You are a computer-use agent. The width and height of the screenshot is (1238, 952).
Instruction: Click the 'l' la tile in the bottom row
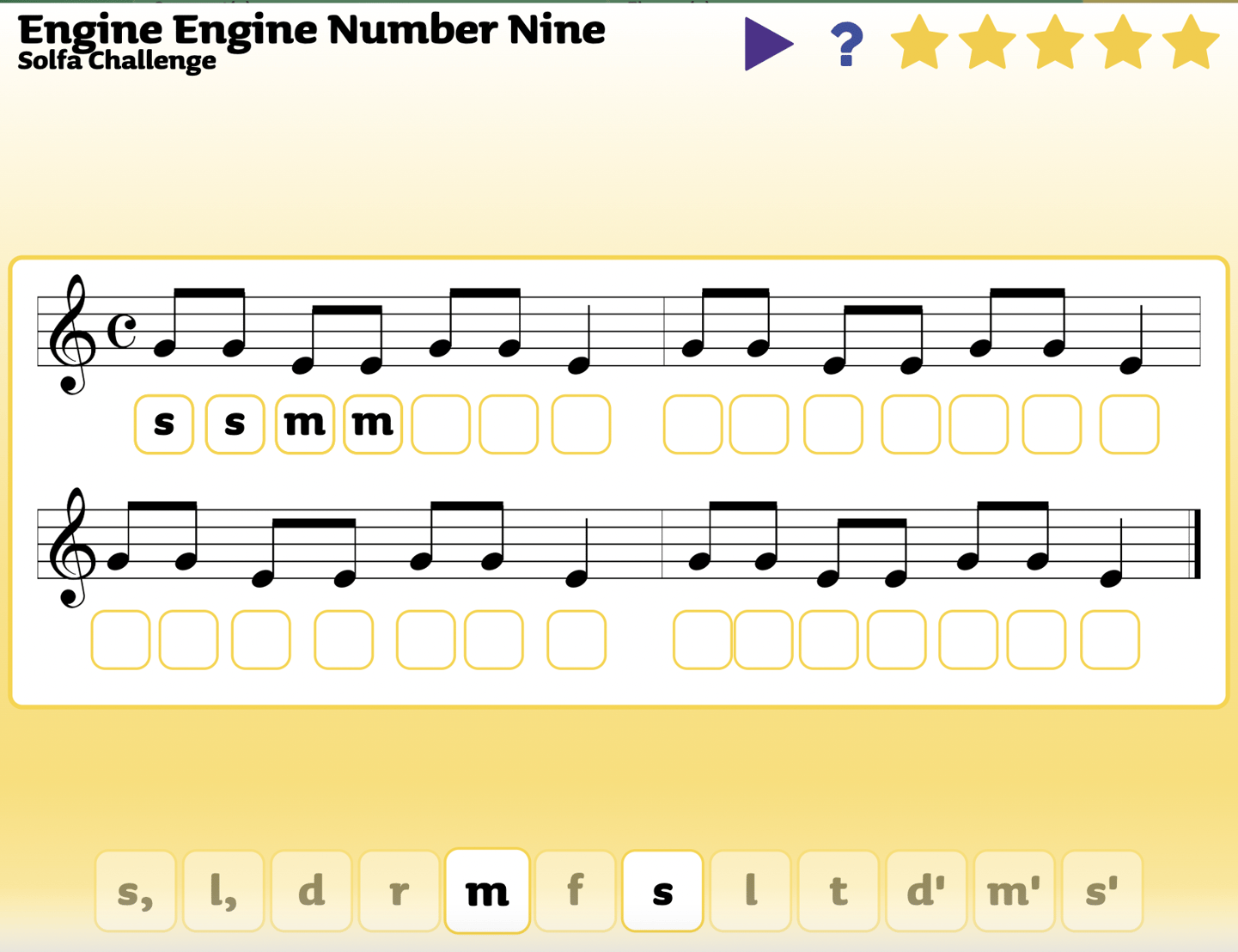click(x=750, y=892)
